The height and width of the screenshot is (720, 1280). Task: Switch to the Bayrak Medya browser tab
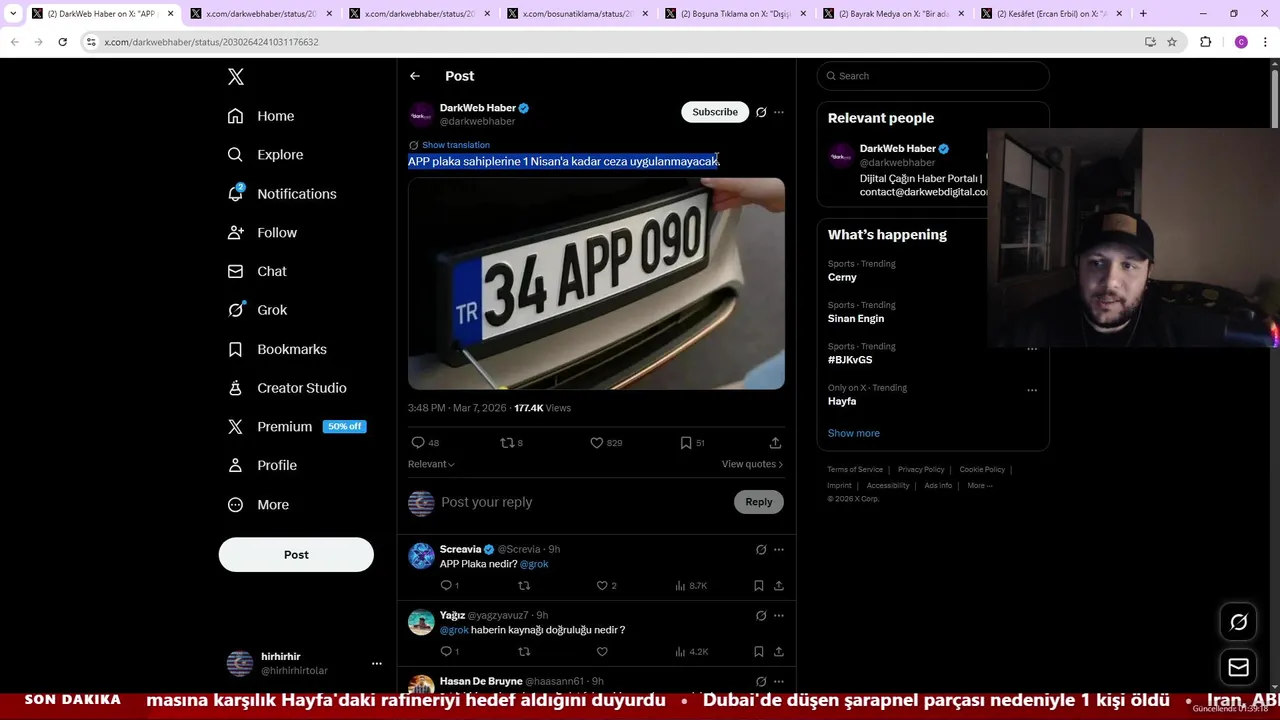click(894, 14)
